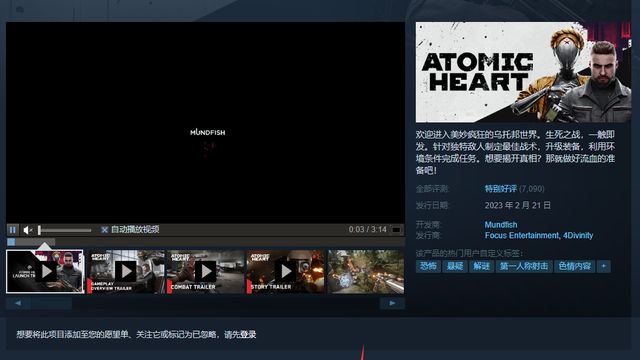Viewport: 640px width, 360px height.
Task: Seek along the video progress bar
Action: coord(205,242)
